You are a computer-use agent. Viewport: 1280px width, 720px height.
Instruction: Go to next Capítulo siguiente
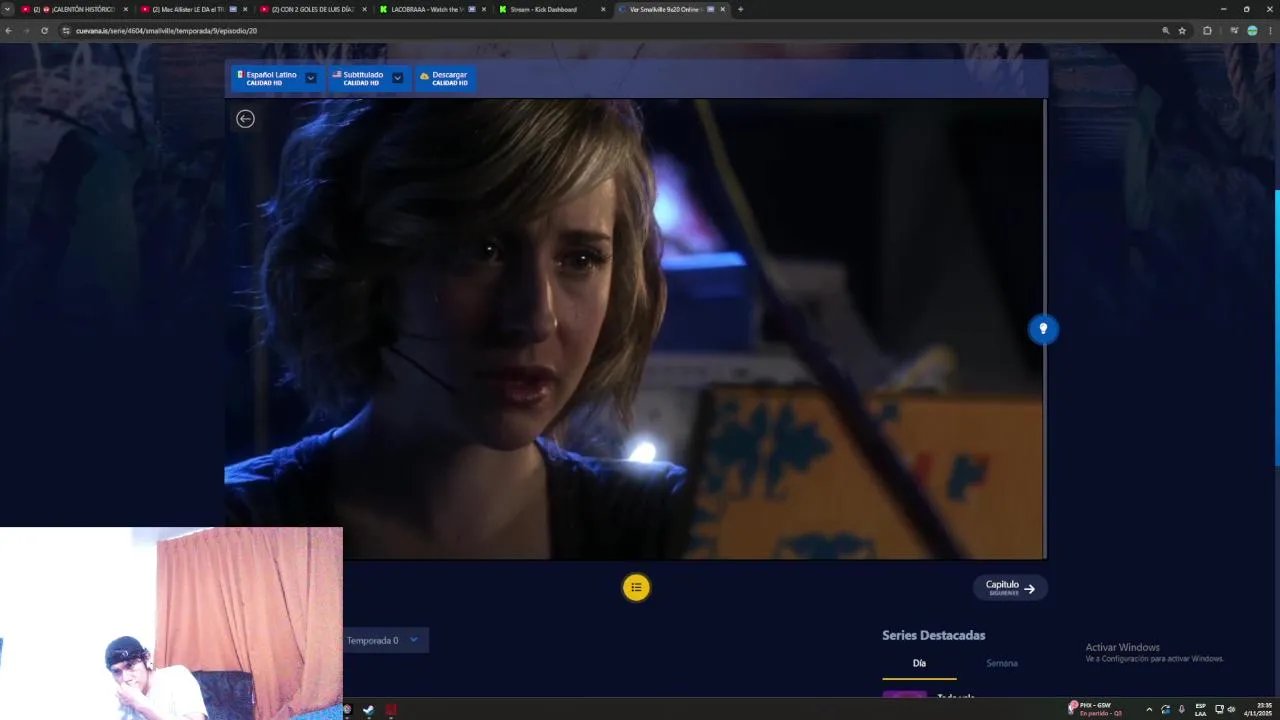(x=1010, y=588)
